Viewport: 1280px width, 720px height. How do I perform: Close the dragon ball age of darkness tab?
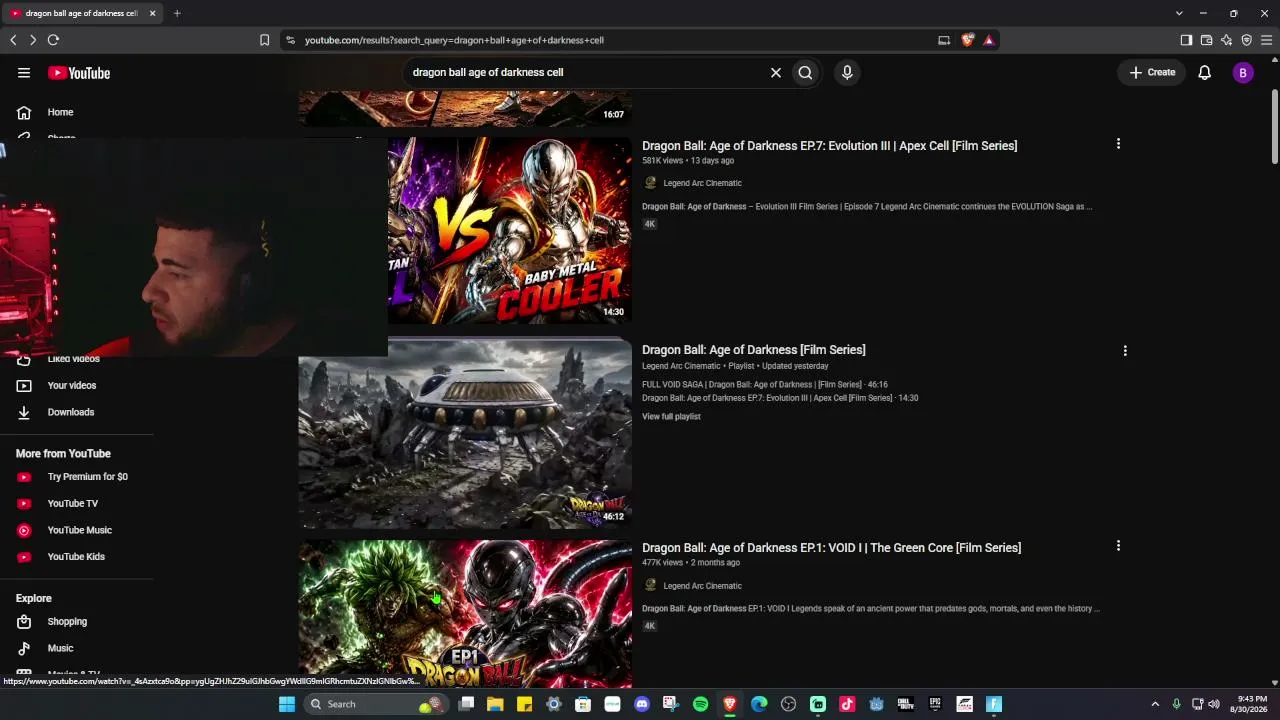[x=152, y=13]
